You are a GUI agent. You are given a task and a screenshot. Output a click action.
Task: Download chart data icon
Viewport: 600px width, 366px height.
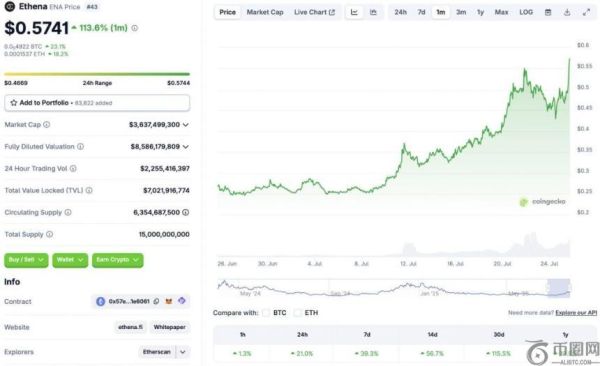(567, 12)
